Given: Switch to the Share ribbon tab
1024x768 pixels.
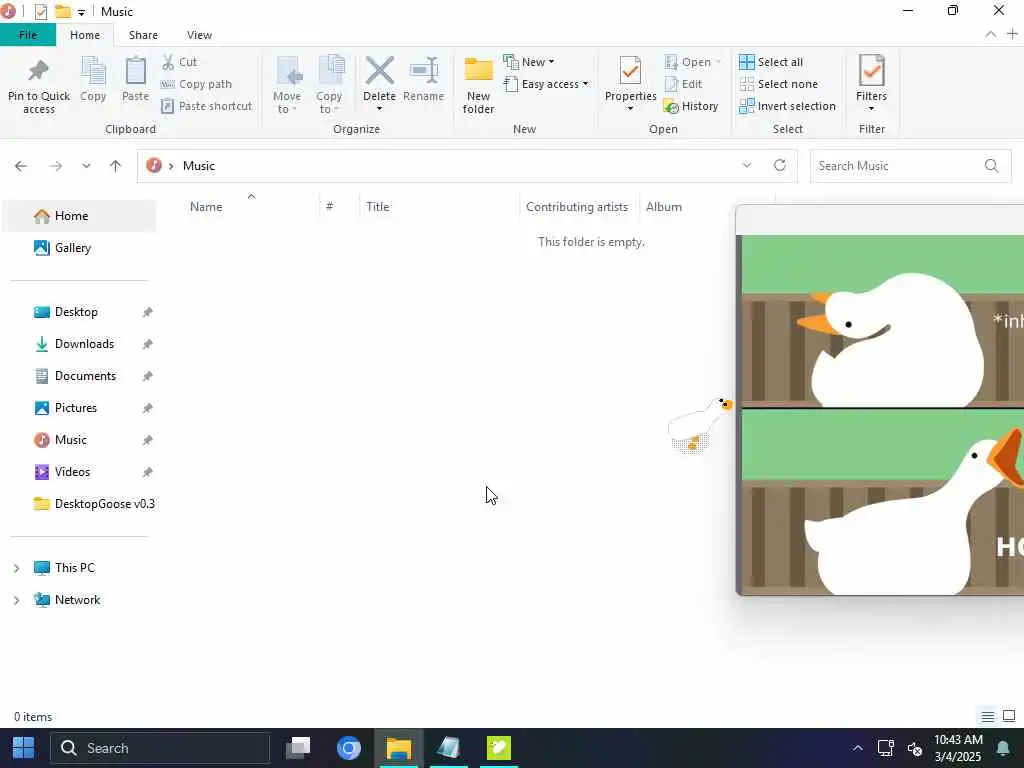Looking at the screenshot, I should 143,35.
